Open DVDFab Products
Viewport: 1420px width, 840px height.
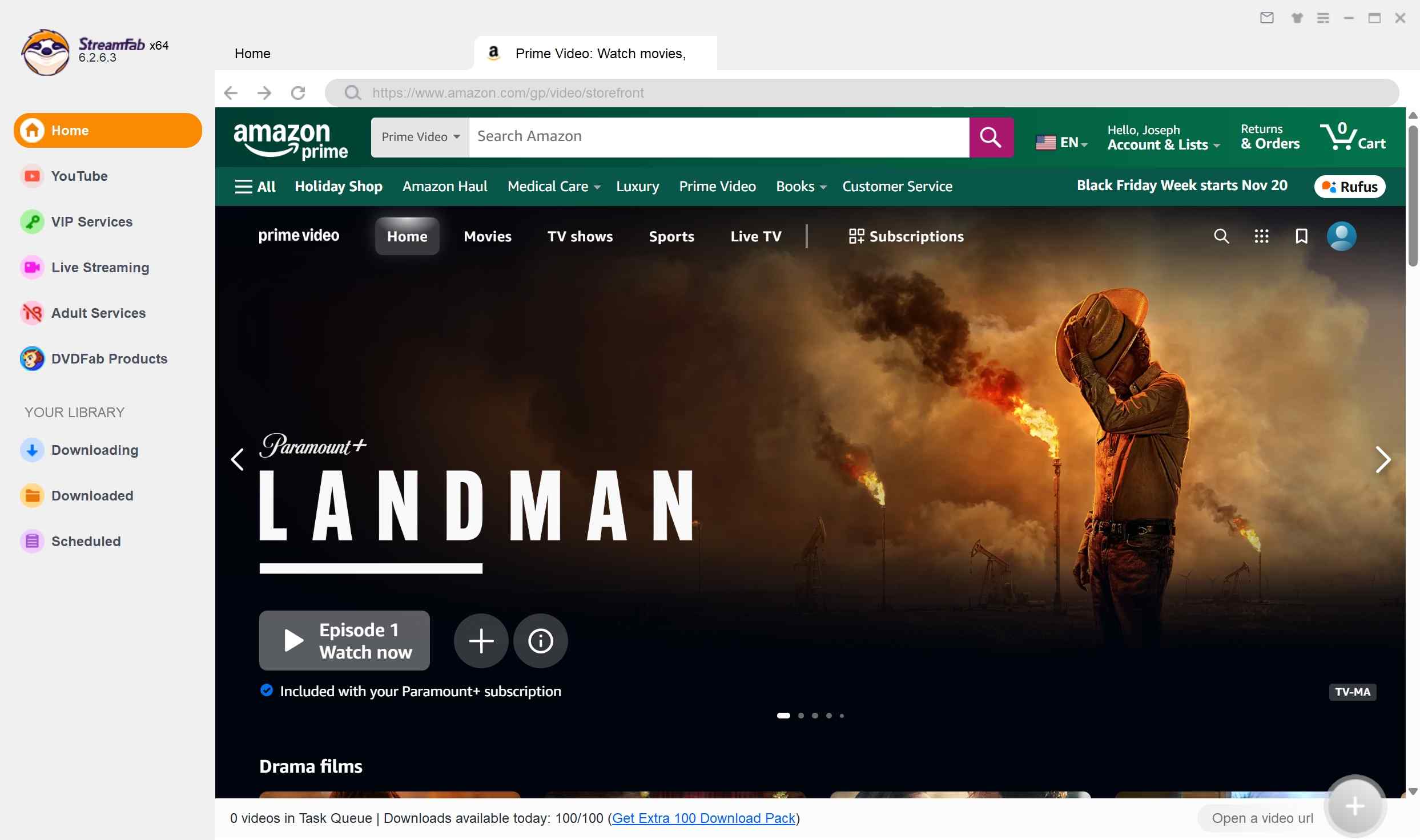[x=109, y=358]
